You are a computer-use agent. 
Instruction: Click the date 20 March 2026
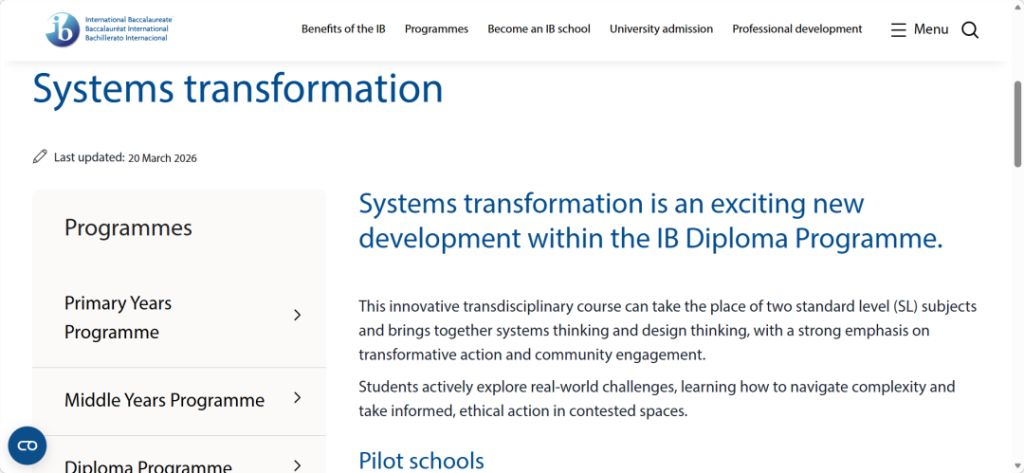point(162,158)
